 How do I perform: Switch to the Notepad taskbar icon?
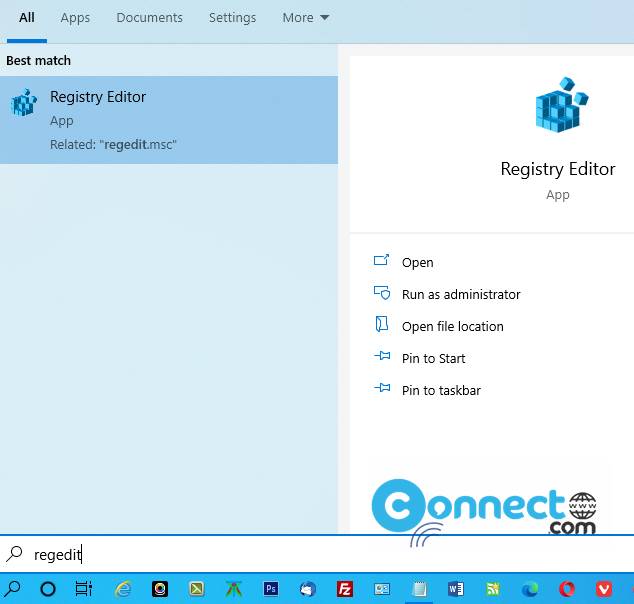pos(419,589)
